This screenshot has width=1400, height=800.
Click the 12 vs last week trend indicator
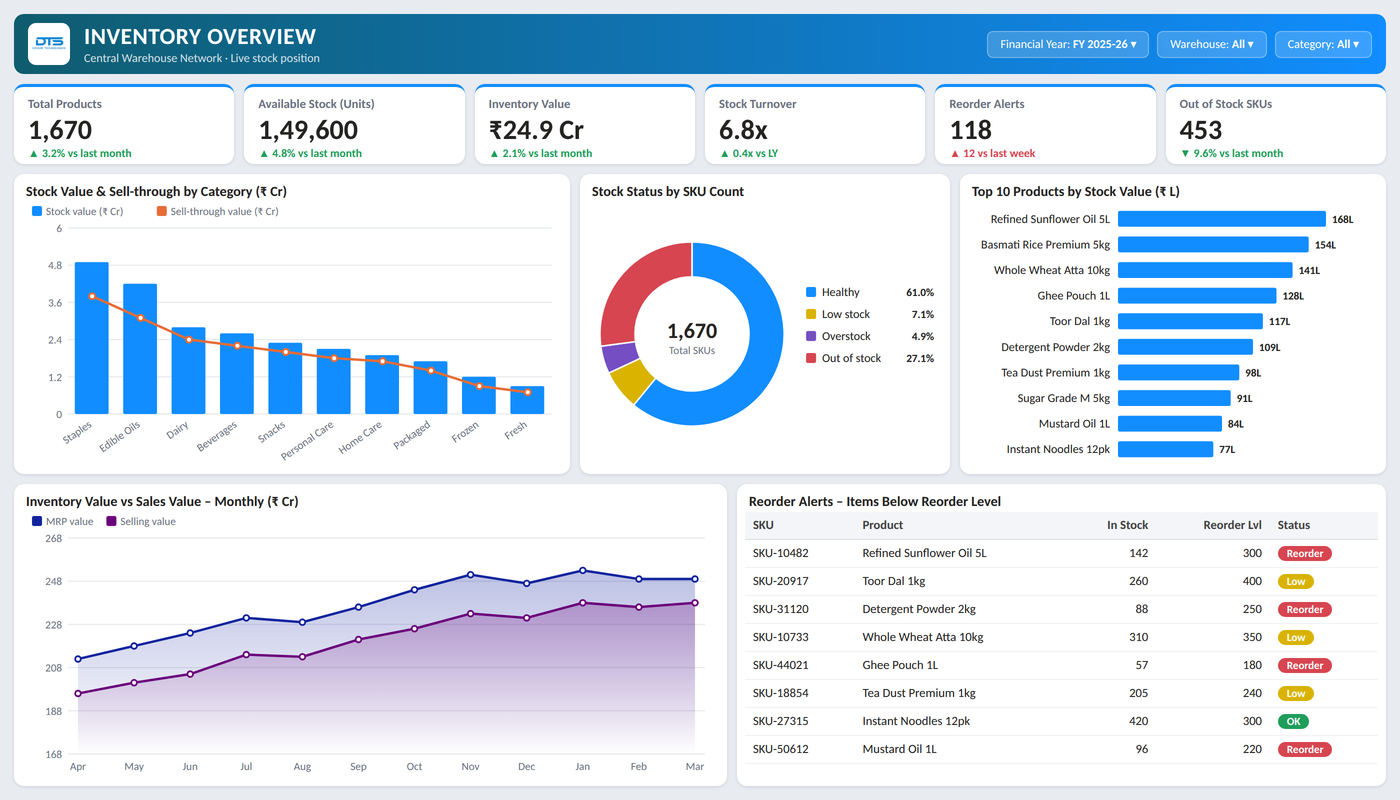coord(993,153)
